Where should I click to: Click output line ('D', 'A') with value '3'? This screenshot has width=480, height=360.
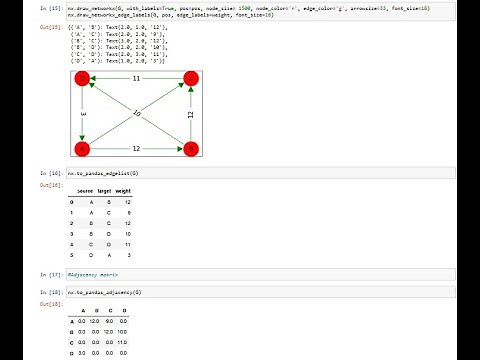[x=117, y=61]
